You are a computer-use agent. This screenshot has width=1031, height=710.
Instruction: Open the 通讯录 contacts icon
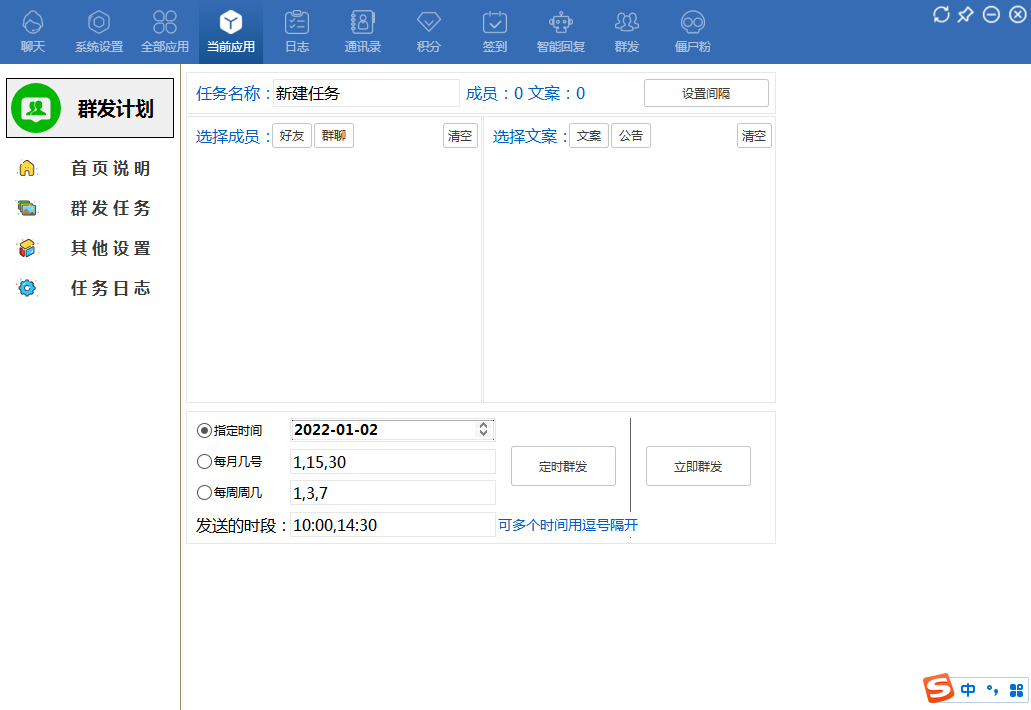(363, 23)
